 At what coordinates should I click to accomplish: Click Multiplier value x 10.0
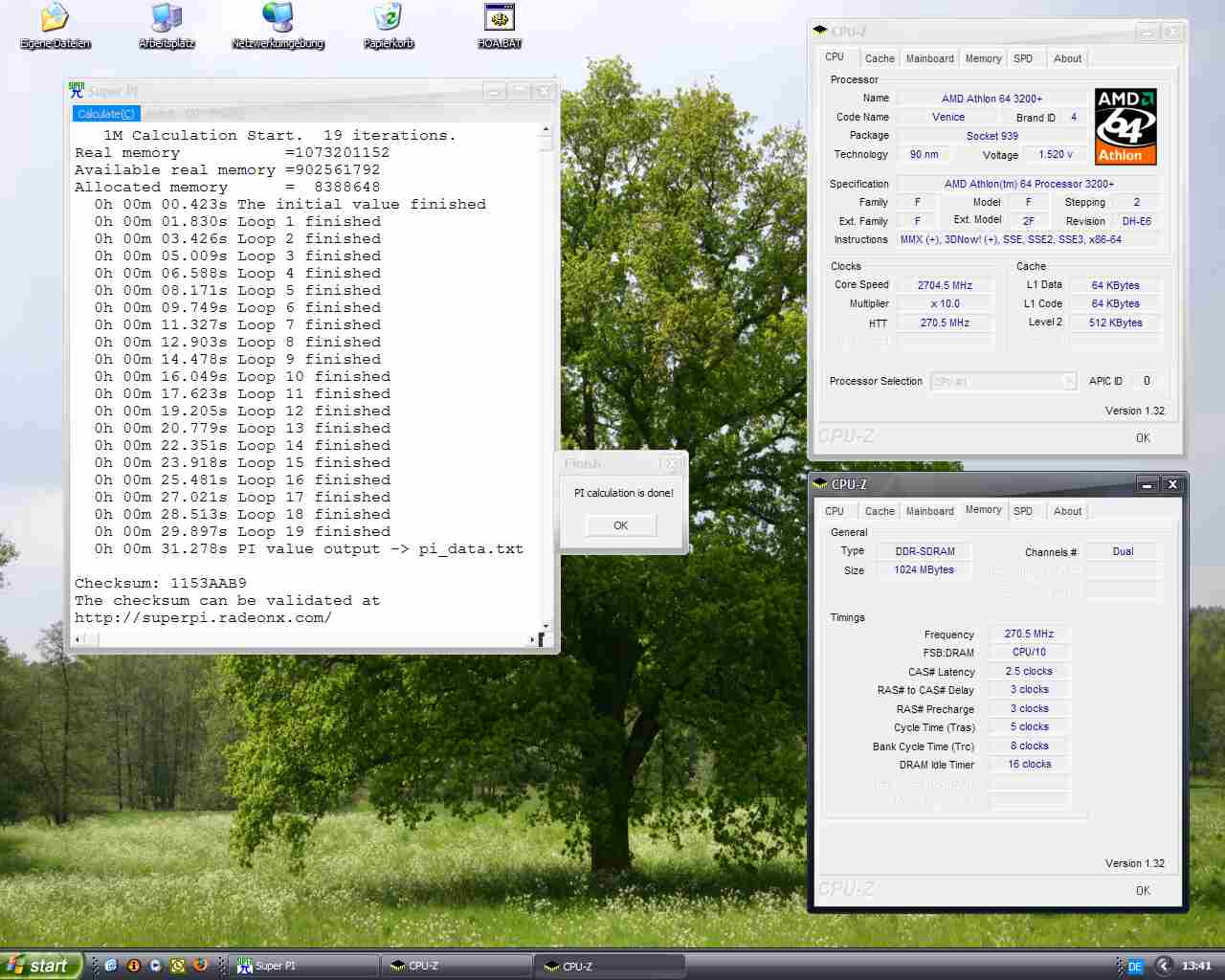point(945,304)
